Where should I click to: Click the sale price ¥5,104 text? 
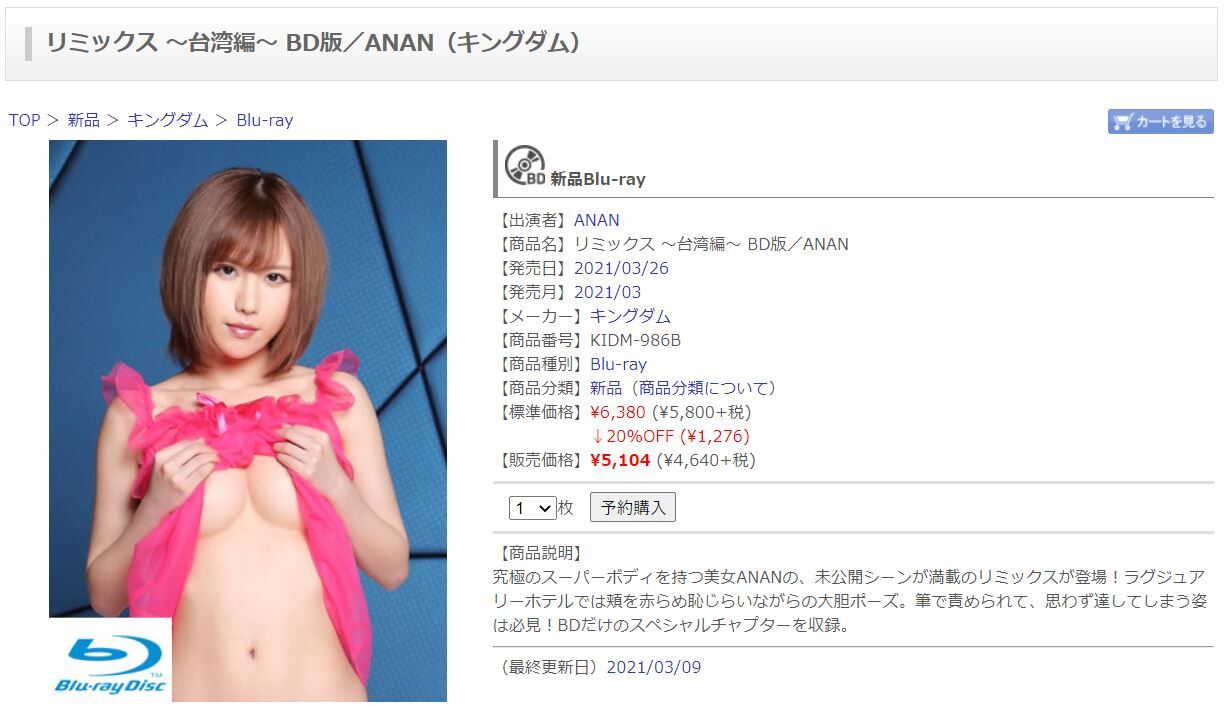point(620,460)
